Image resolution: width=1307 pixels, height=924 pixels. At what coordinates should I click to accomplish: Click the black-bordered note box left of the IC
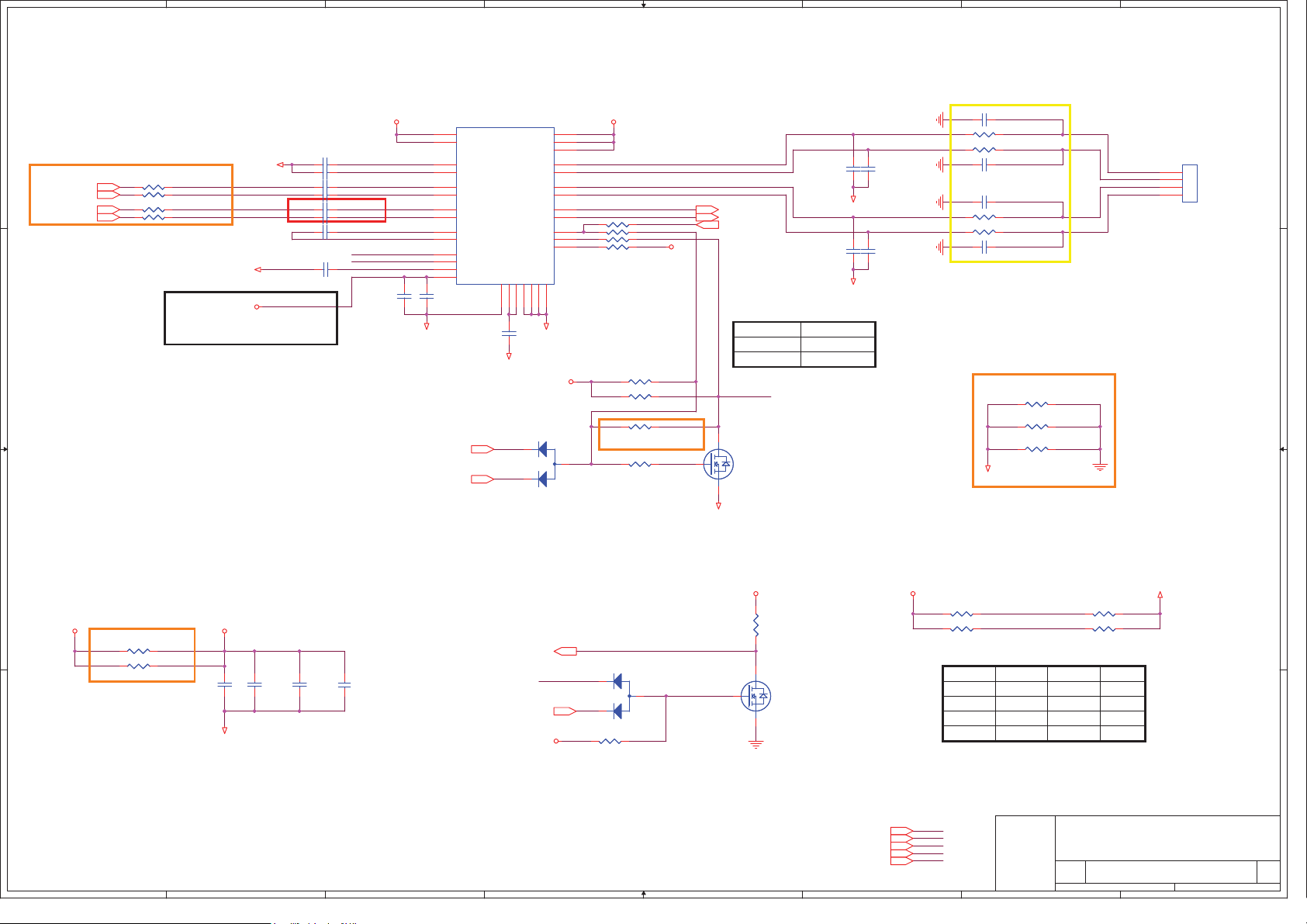coord(251,318)
